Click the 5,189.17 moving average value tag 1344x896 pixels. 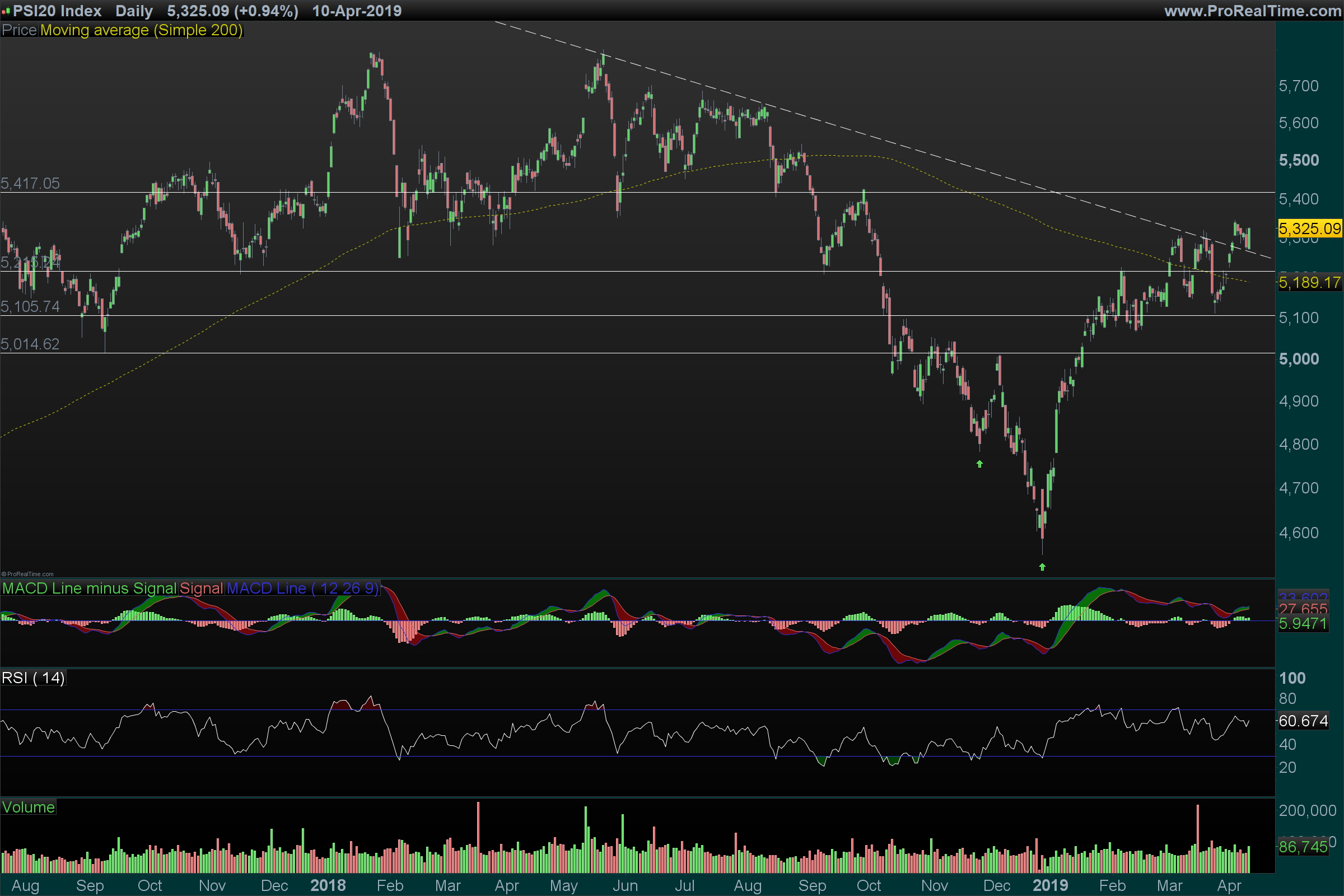(1309, 282)
